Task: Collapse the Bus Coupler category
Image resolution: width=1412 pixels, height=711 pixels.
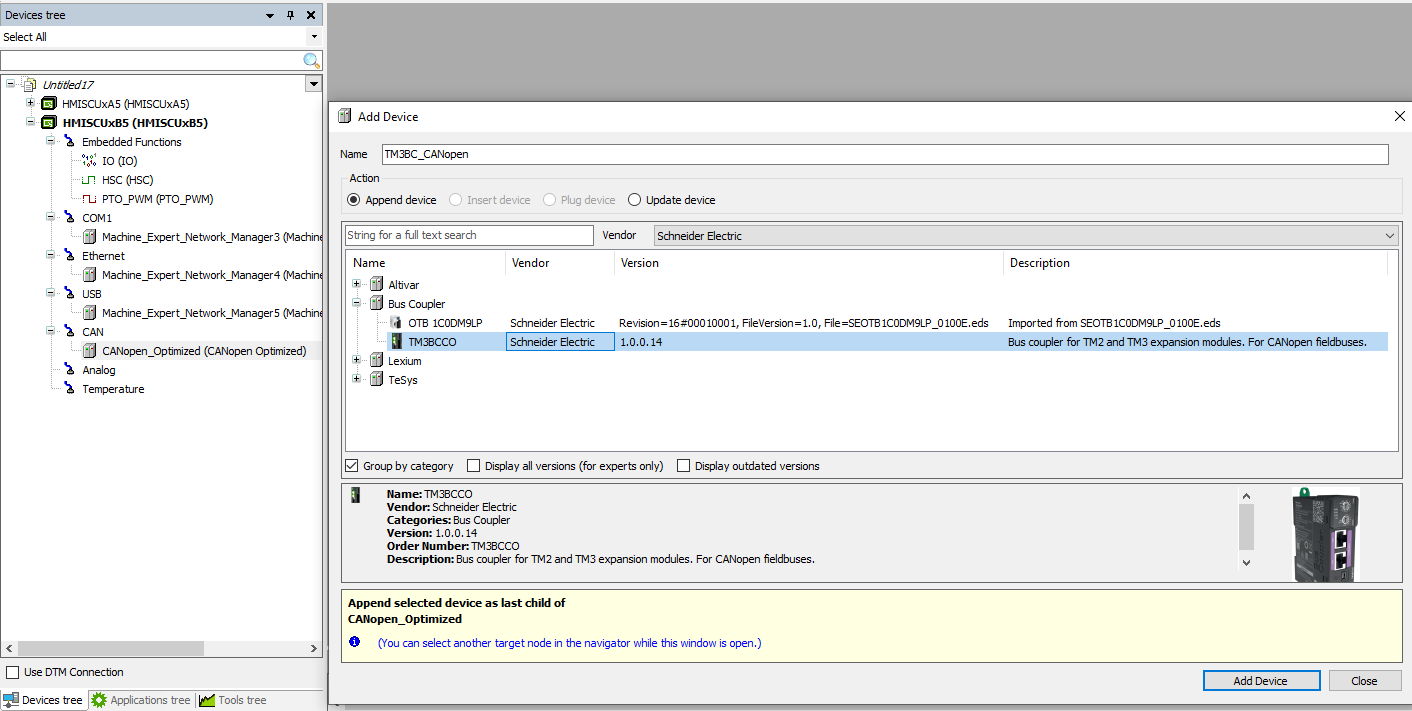Action: click(x=357, y=304)
